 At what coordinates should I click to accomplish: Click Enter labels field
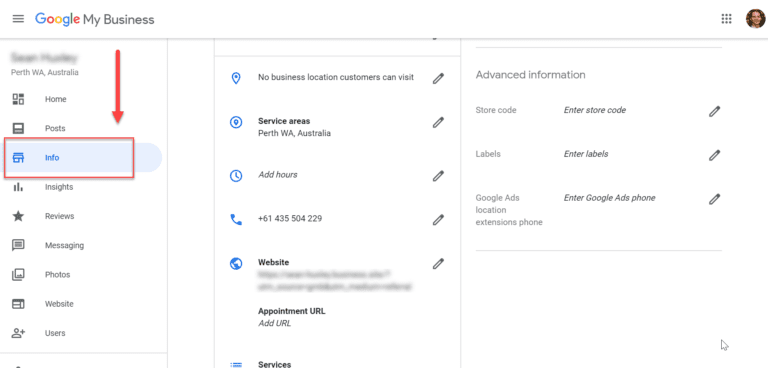pyautogui.click(x=586, y=154)
